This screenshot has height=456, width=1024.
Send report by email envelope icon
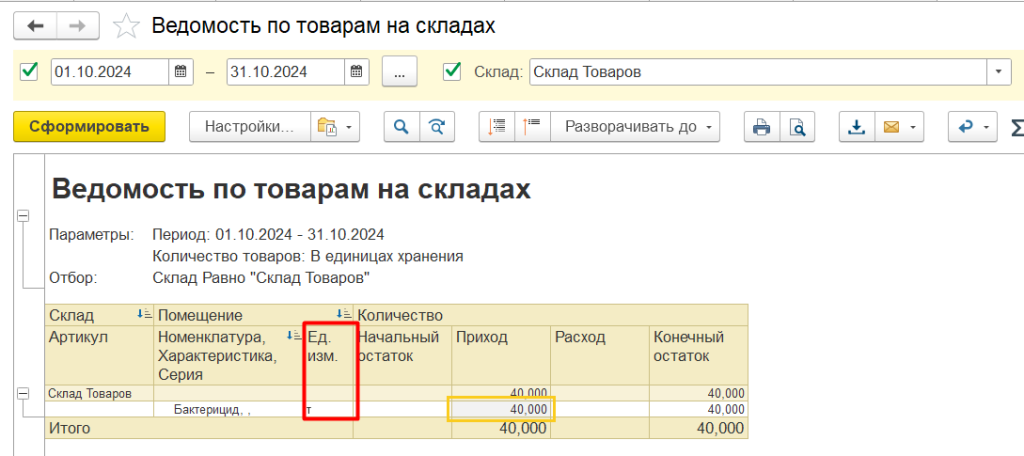(891, 126)
